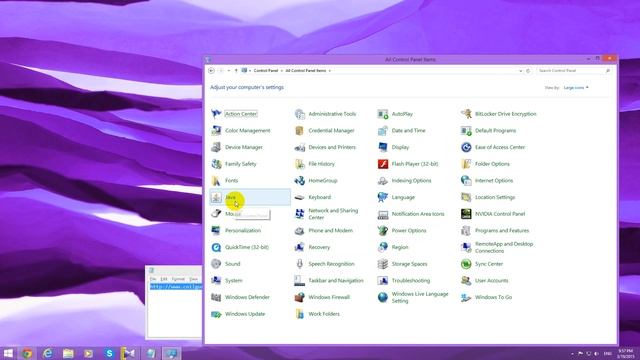Click the Up one level arrow
This screenshot has width=640, height=360.
(x=236, y=71)
